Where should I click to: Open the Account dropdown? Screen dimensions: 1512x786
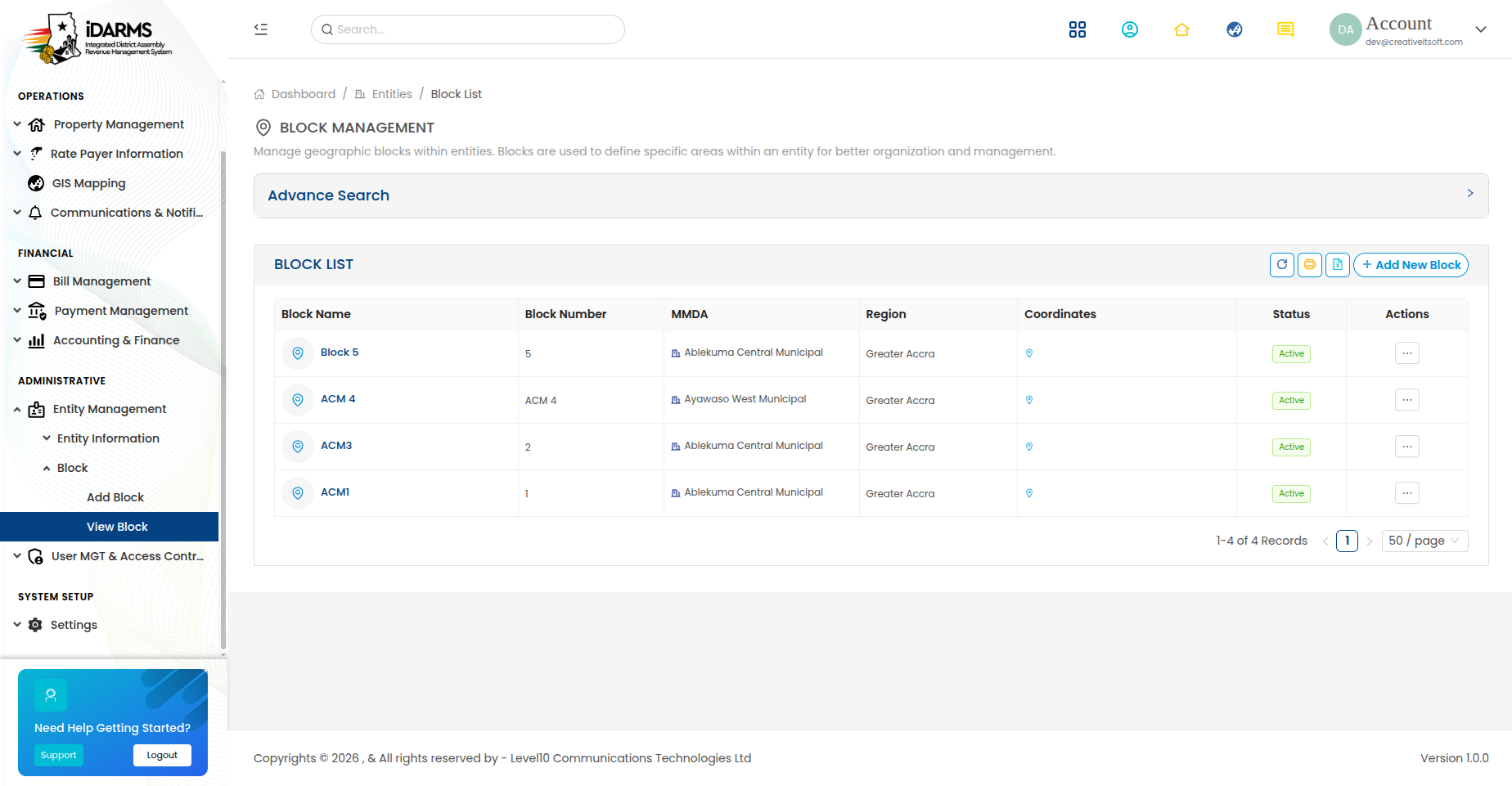tap(1408, 29)
